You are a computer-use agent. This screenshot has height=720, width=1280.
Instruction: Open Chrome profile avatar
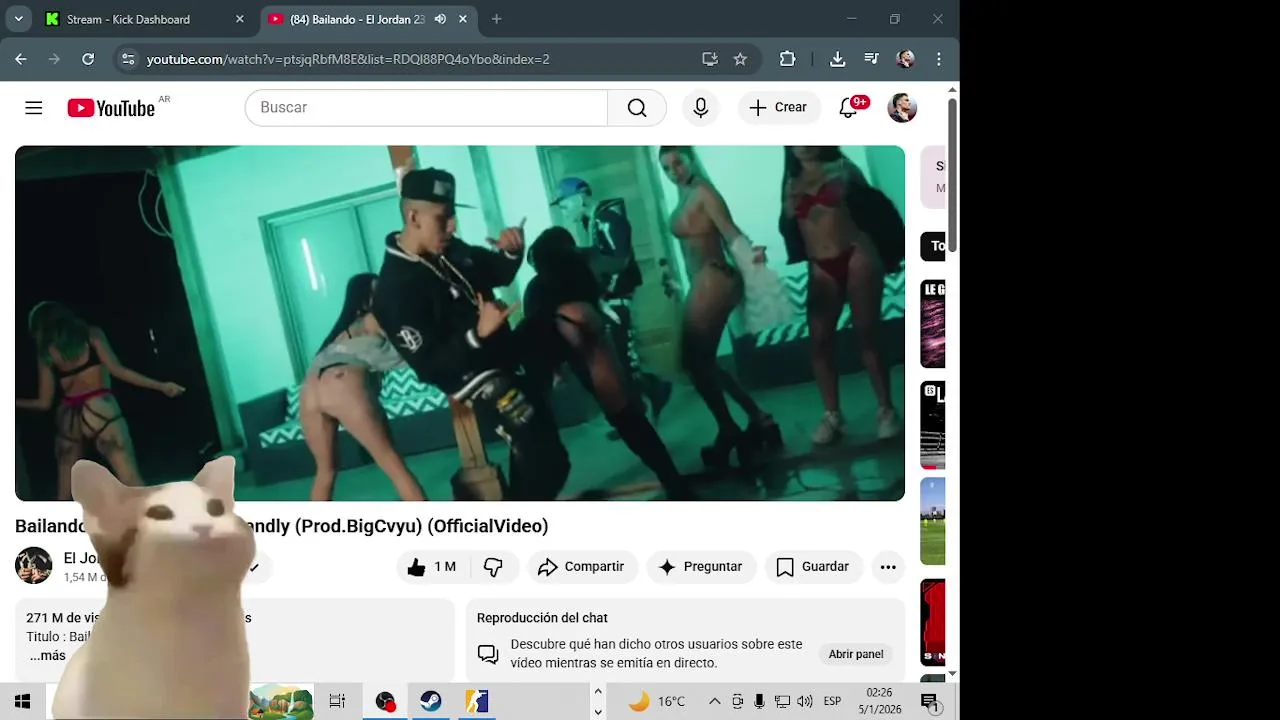pyautogui.click(x=906, y=59)
